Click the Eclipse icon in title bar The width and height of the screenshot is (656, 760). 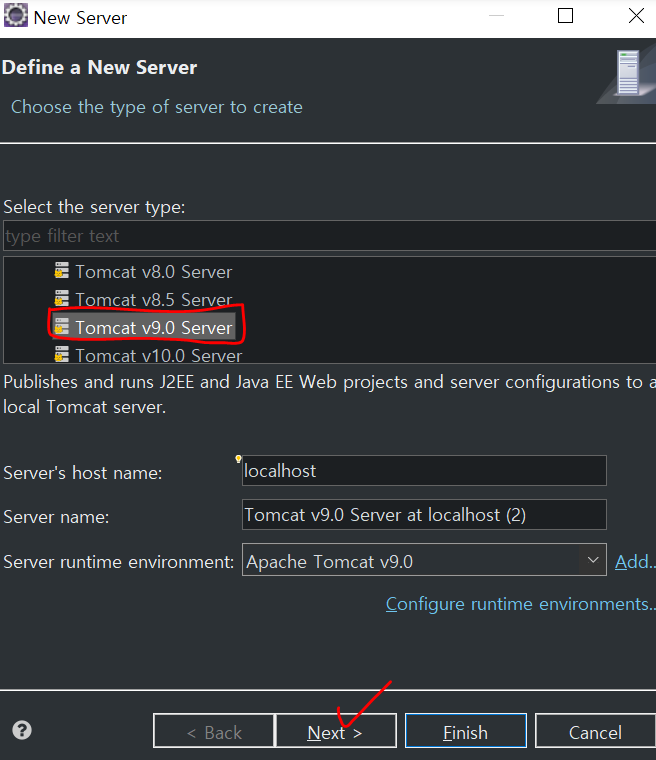coord(16,16)
